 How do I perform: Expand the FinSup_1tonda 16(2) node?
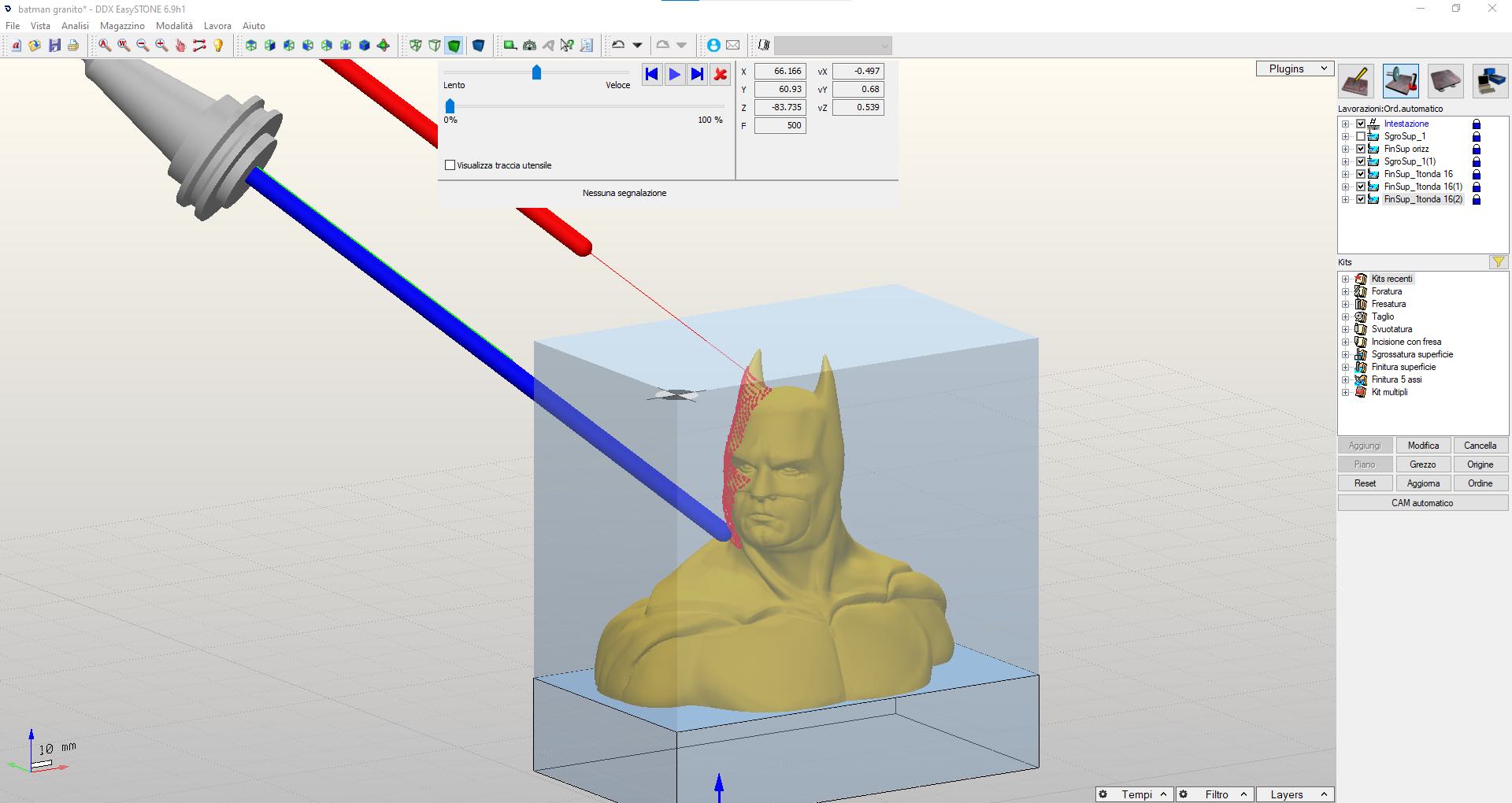[1346, 199]
